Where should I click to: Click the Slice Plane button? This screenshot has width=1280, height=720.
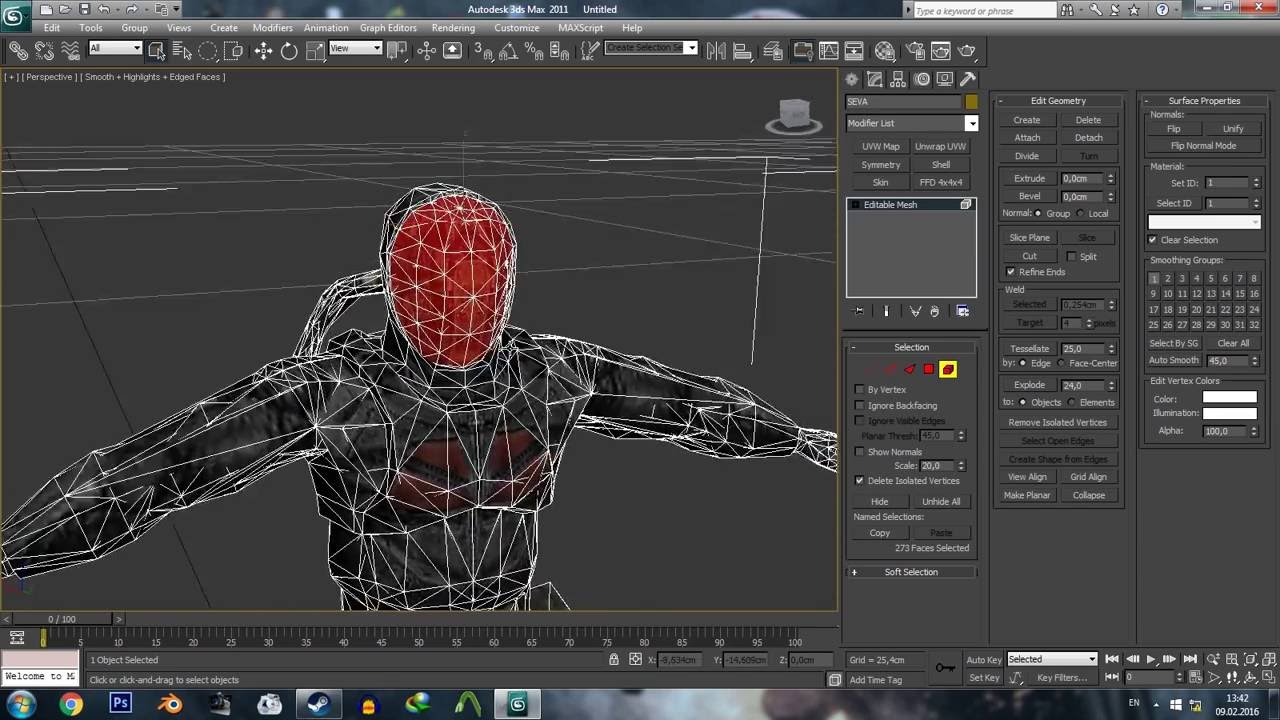pos(1029,238)
